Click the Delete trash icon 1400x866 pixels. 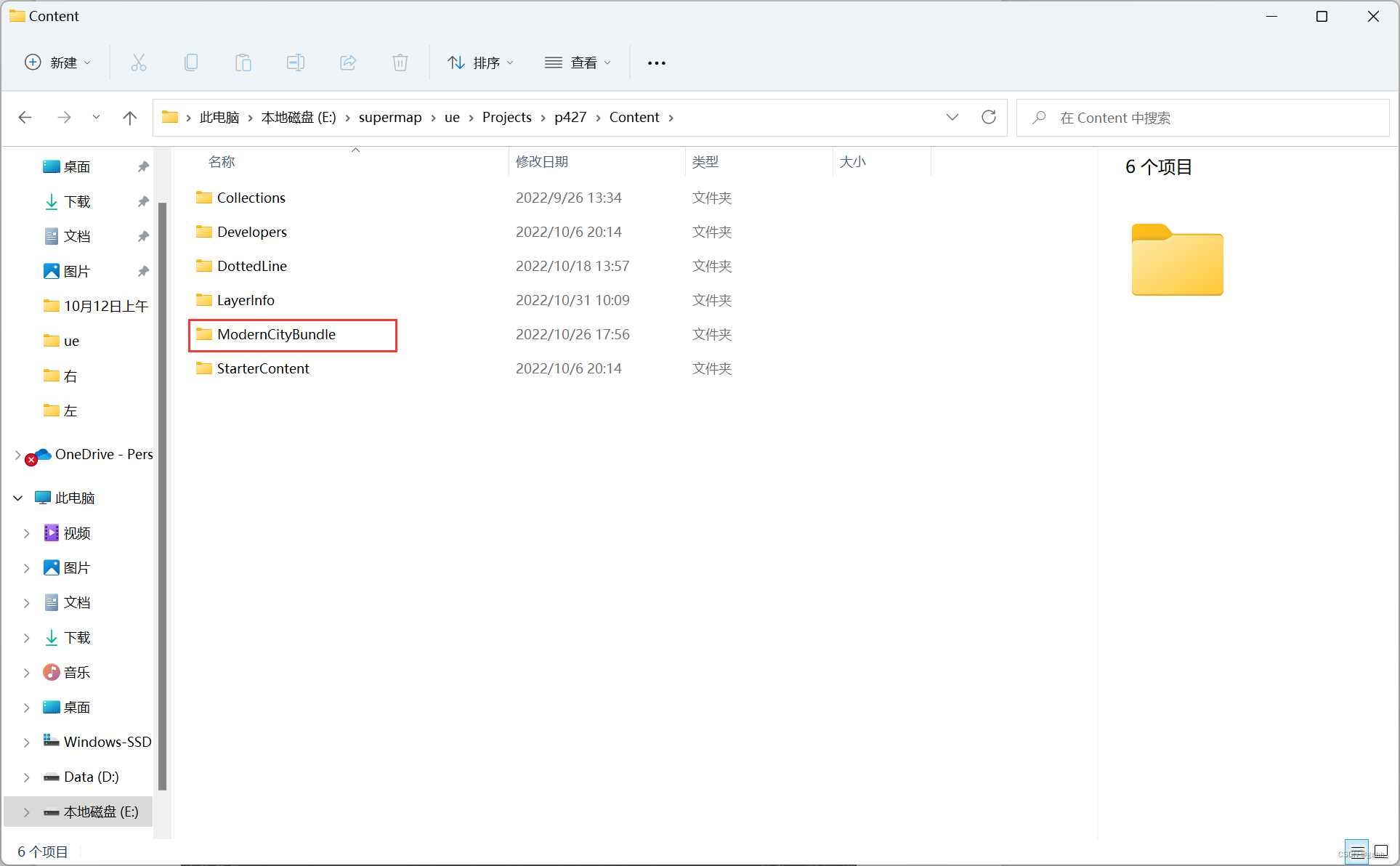[400, 62]
